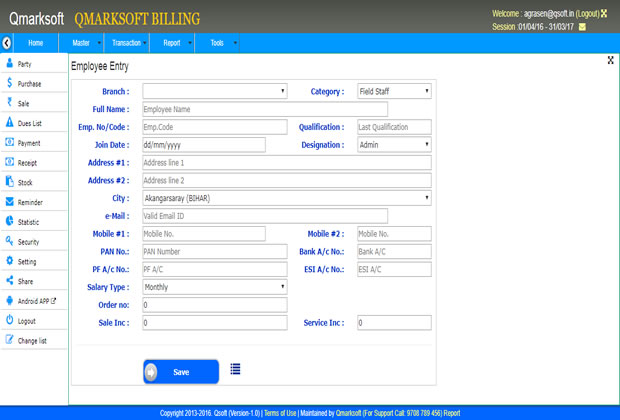This screenshot has width=620, height=420.
Task: Open Statistic chart icon
Action: (x=9, y=221)
